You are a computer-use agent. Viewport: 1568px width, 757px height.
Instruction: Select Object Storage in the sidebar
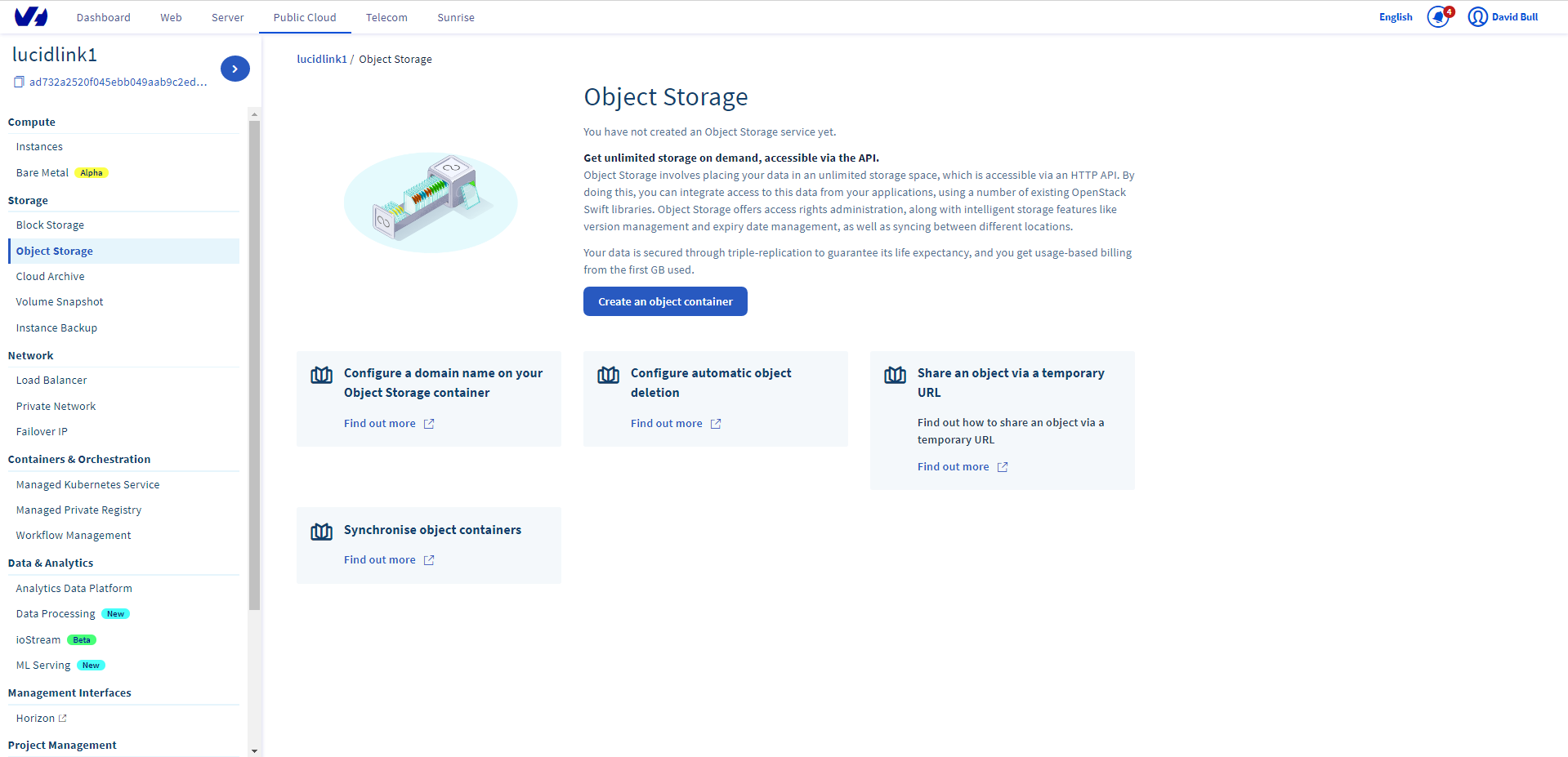[x=123, y=252]
